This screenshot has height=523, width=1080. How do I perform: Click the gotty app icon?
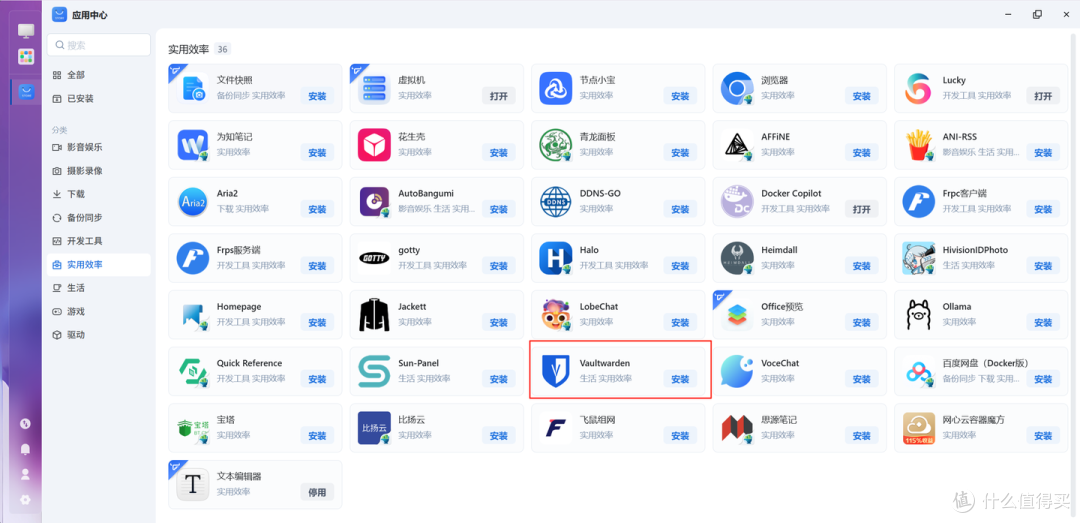pos(375,258)
